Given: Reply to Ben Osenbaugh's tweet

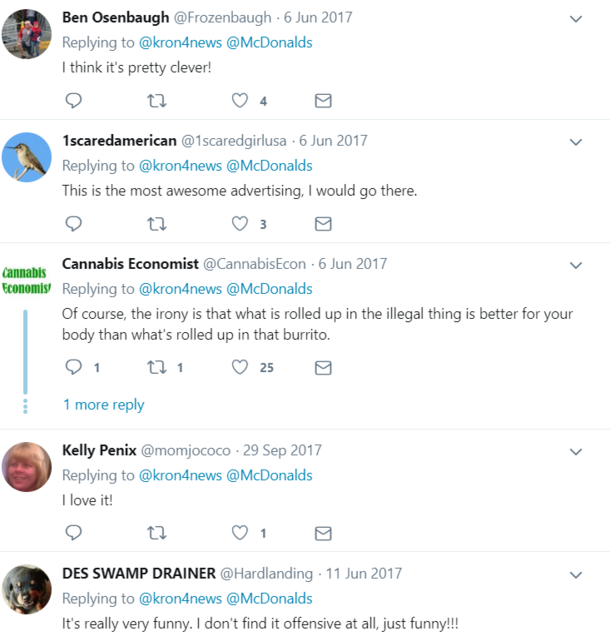Looking at the screenshot, I should 73,100.
